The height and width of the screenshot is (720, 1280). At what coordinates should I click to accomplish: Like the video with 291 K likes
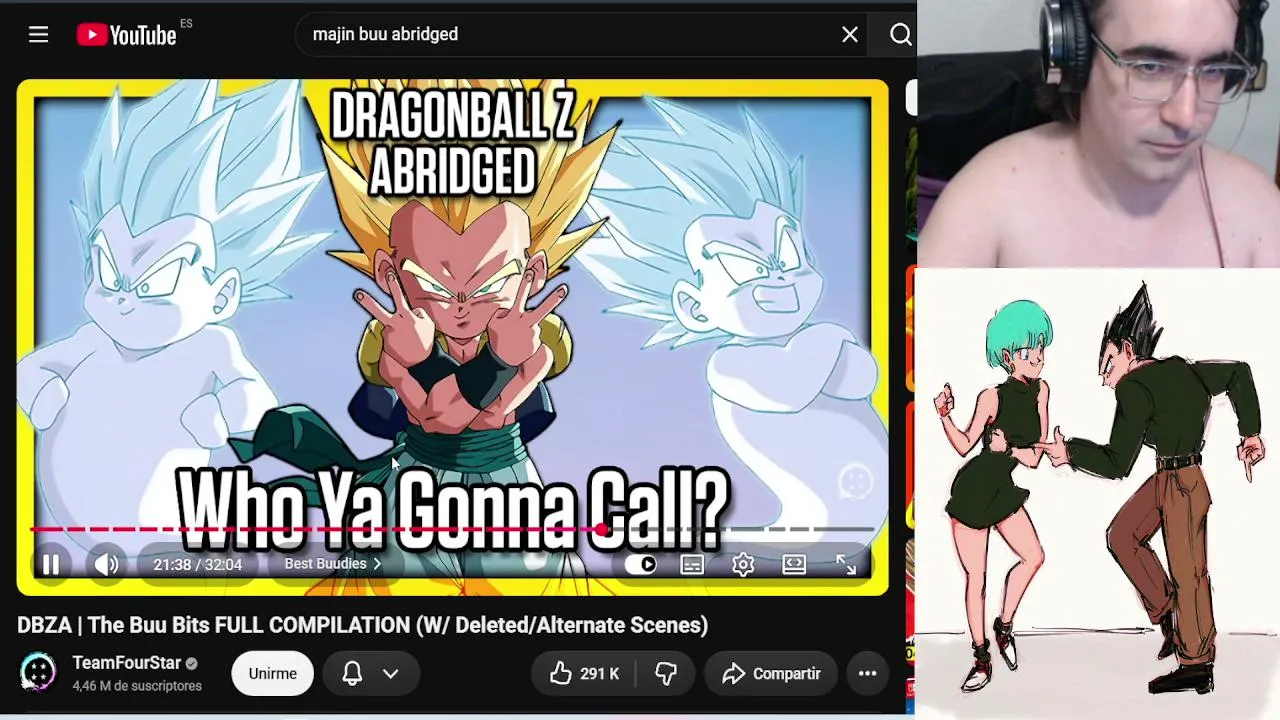pos(585,674)
